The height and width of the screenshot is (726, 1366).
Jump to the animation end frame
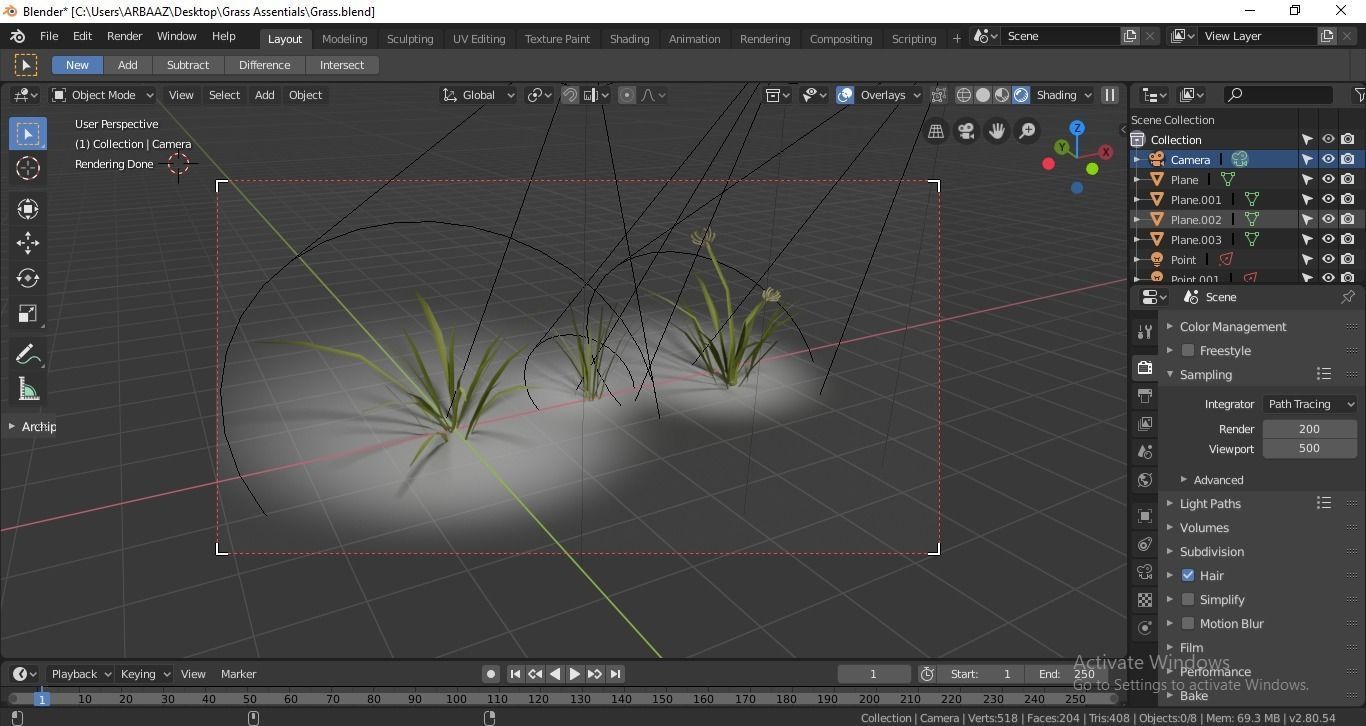pyautogui.click(x=616, y=674)
